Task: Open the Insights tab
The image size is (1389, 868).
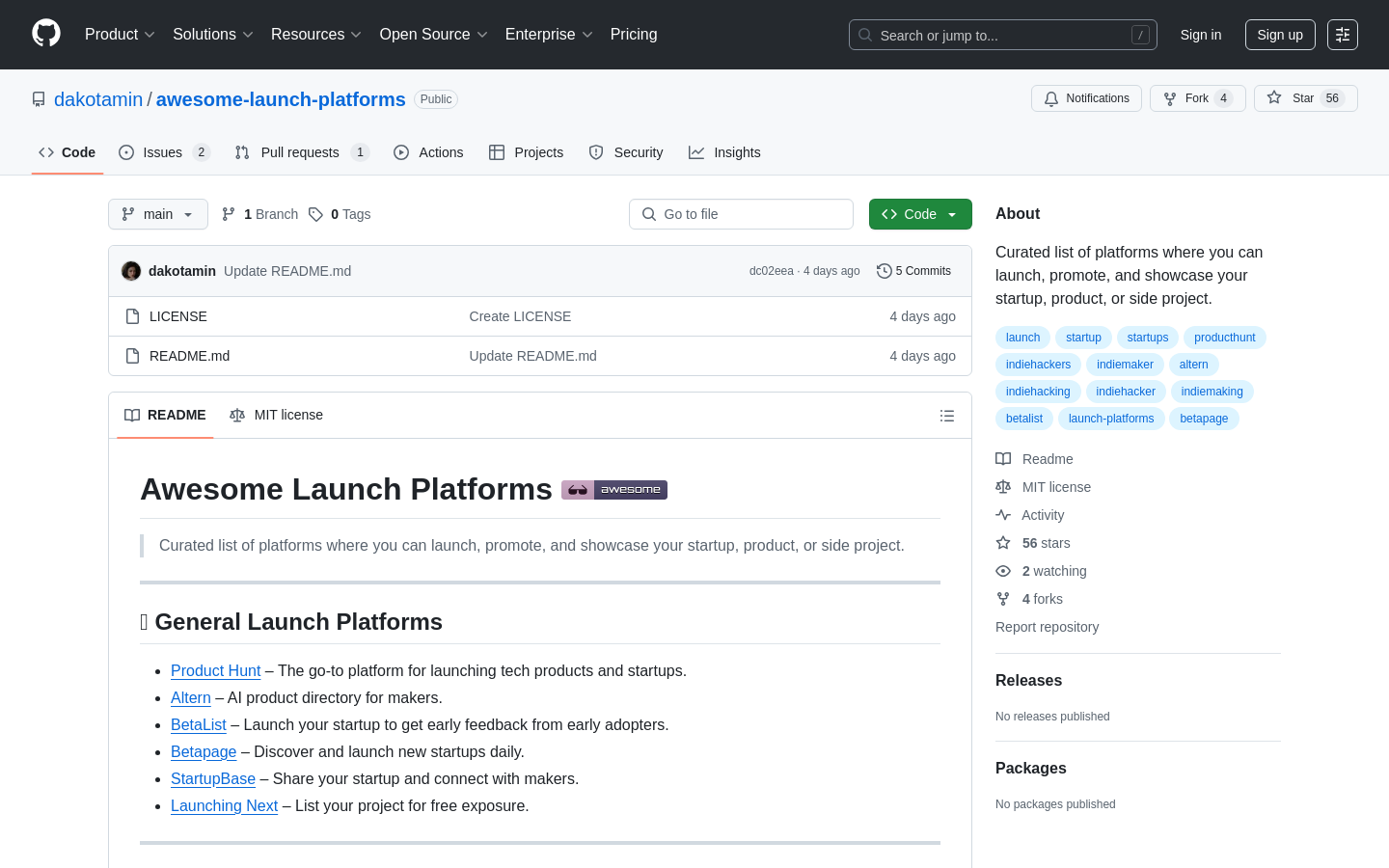Action: click(x=724, y=152)
